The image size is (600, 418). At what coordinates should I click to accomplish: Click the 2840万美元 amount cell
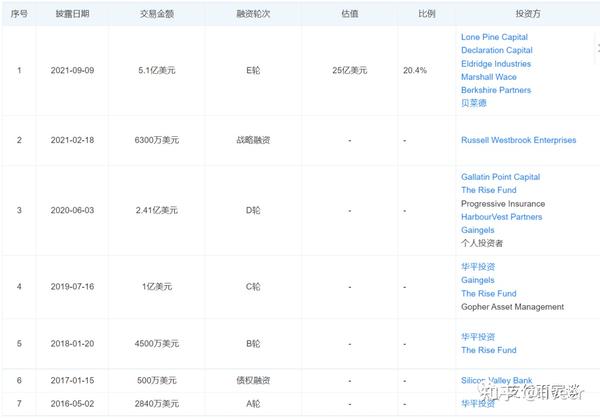pyautogui.click(x=157, y=403)
